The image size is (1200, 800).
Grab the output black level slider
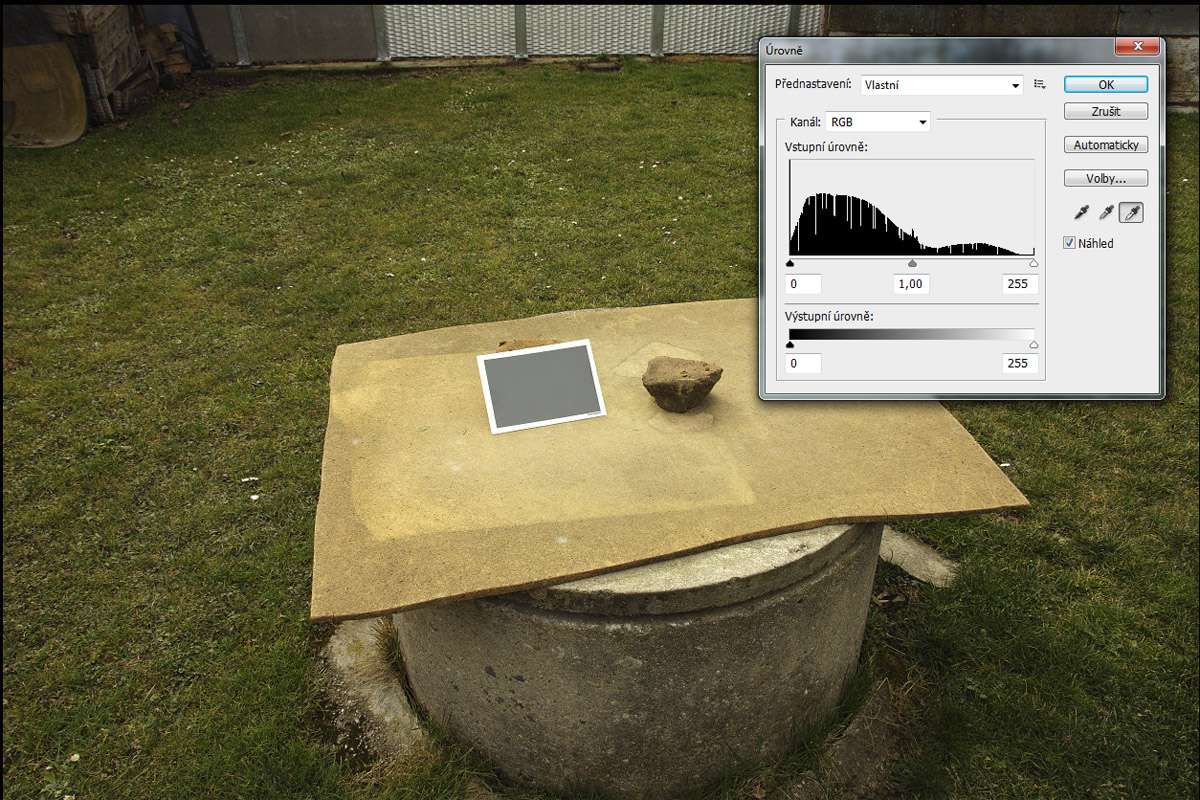(x=790, y=344)
